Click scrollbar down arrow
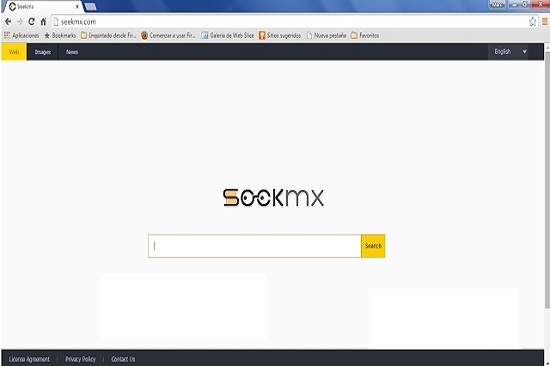Image resolution: width=550 pixels, height=366 pixels. click(547, 364)
